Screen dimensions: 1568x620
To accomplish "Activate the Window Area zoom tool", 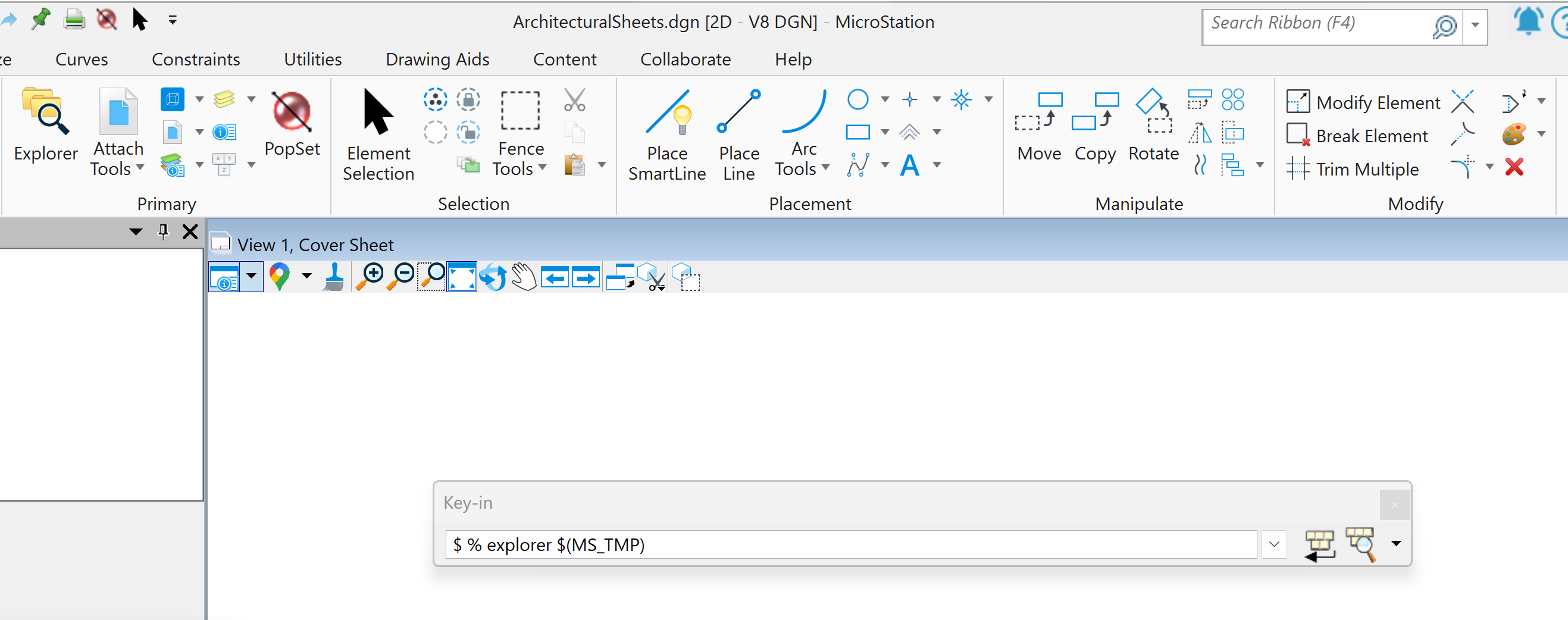I will (x=431, y=277).
